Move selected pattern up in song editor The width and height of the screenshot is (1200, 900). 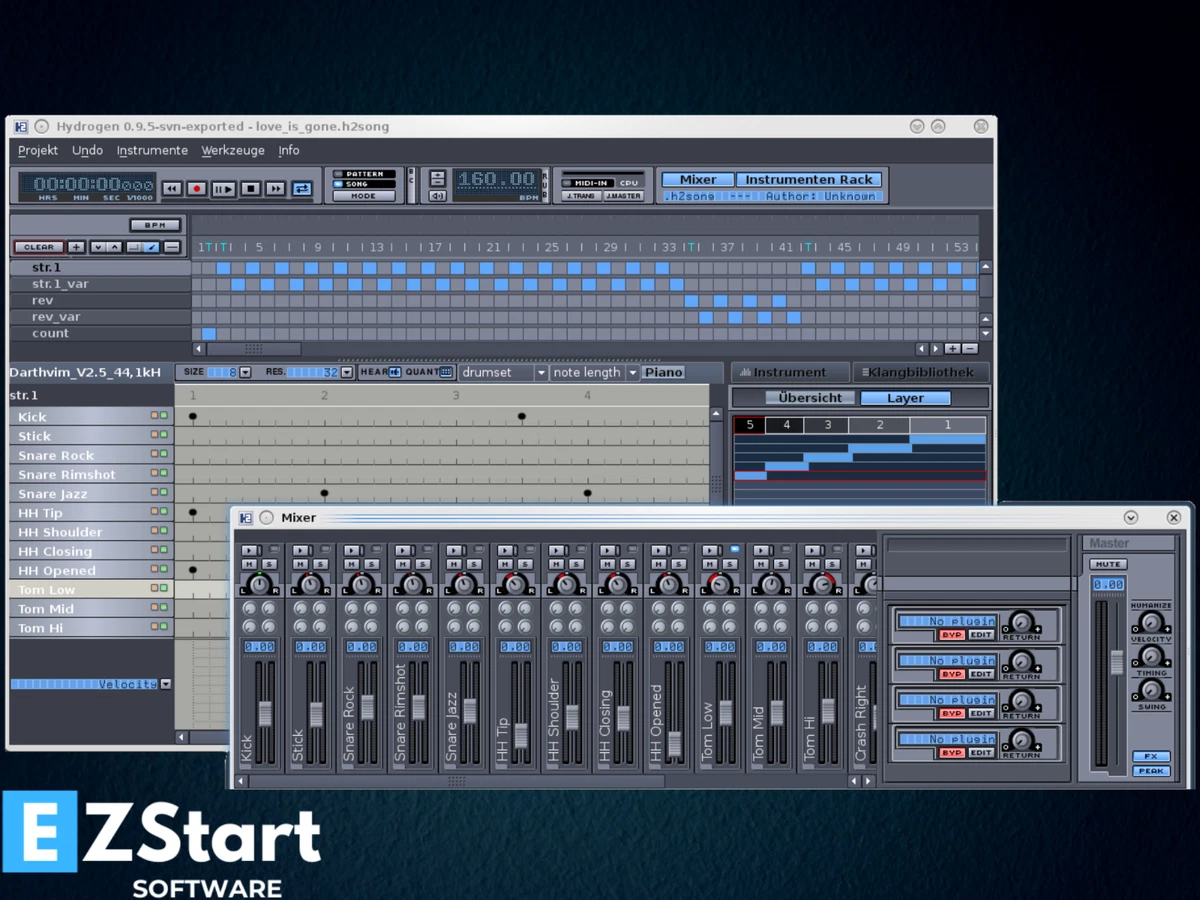click(114, 247)
